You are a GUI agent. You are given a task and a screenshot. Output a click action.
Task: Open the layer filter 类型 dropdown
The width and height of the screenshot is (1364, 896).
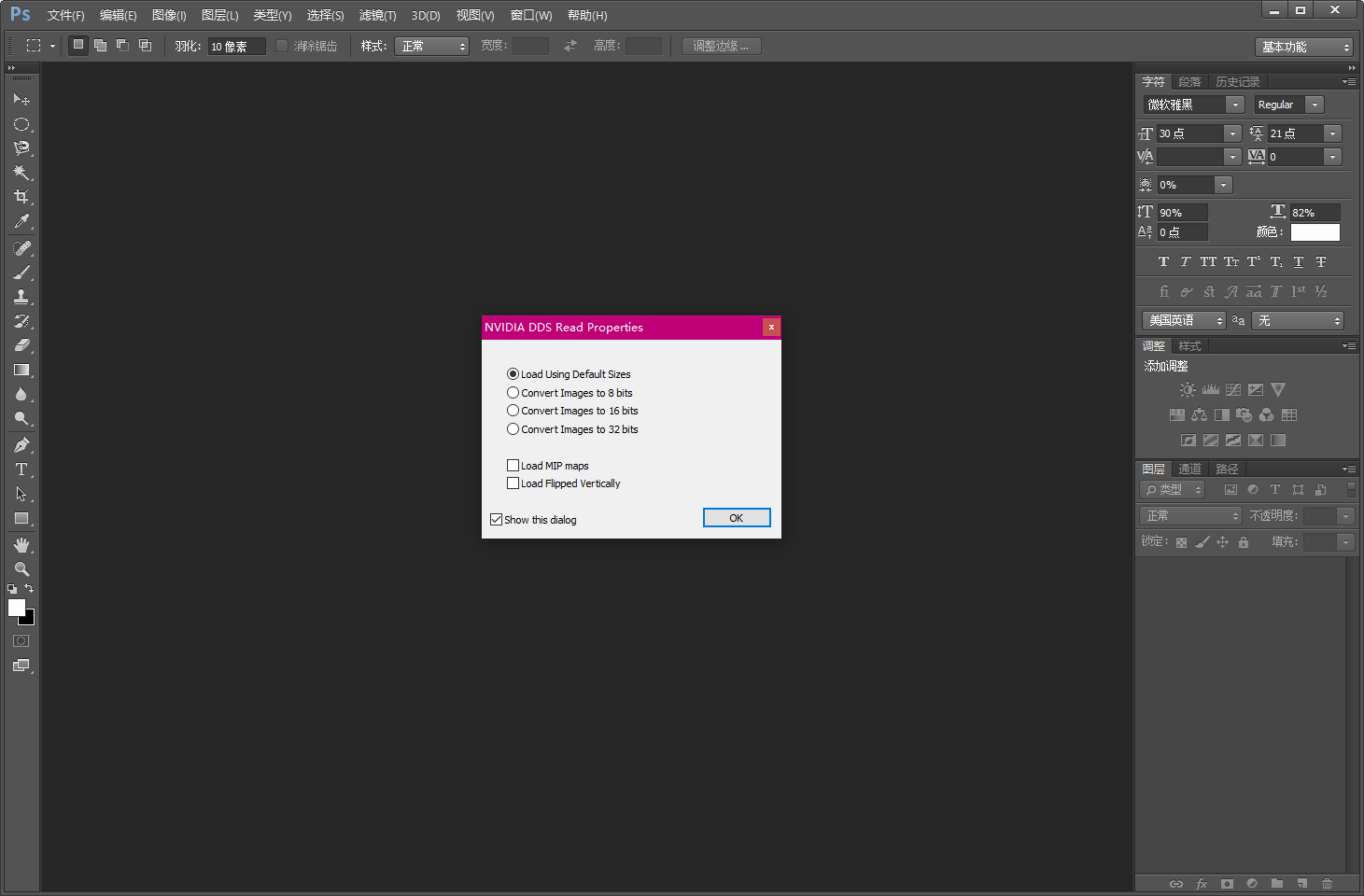tap(1173, 489)
